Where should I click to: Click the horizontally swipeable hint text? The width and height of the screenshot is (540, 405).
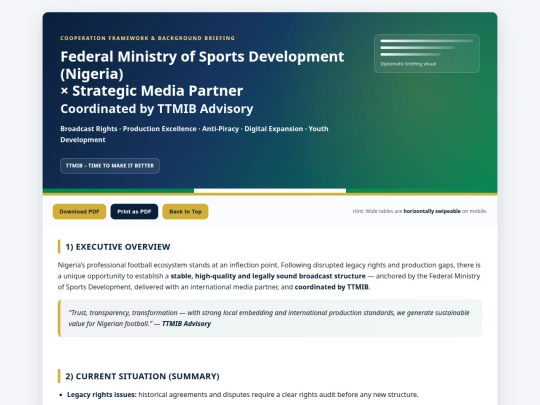click(x=432, y=211)
